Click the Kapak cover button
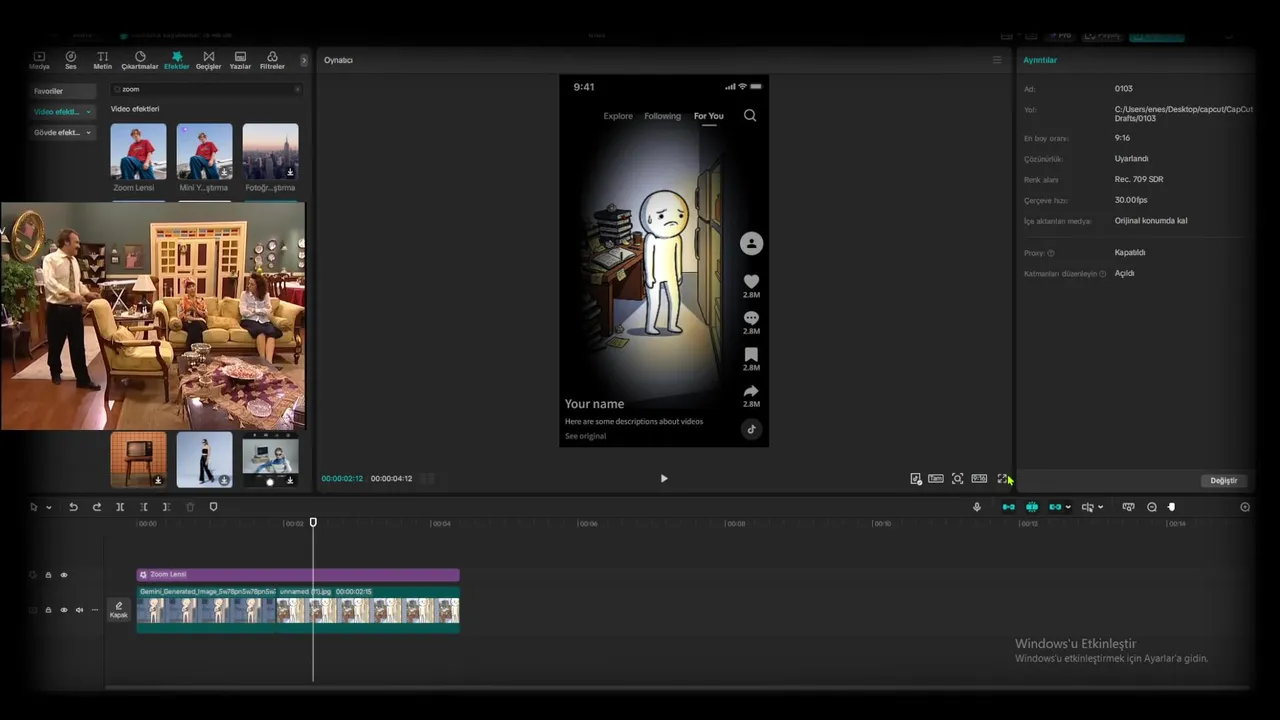 (119, 610)
